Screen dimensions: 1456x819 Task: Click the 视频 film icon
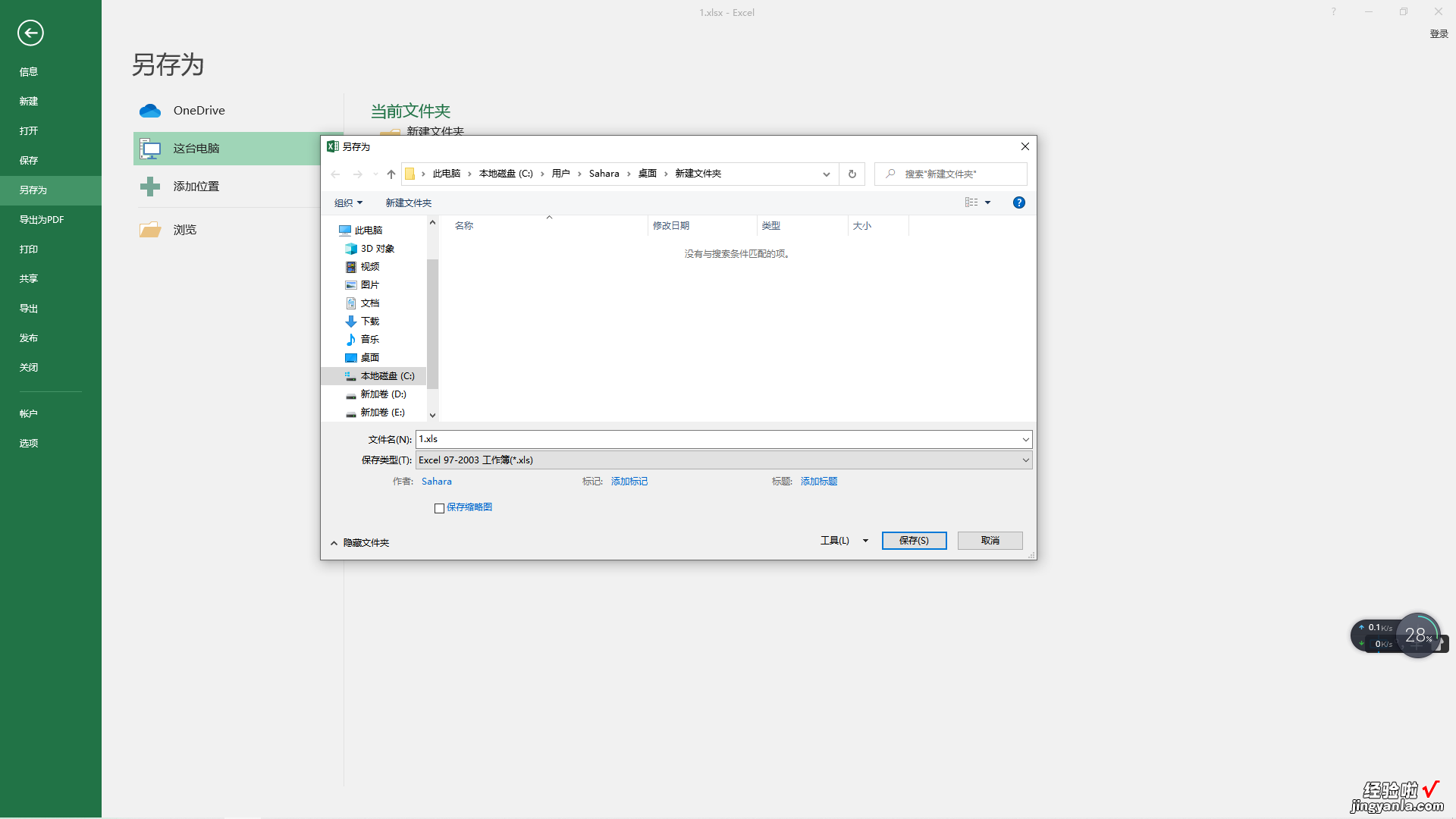point(351,267)
